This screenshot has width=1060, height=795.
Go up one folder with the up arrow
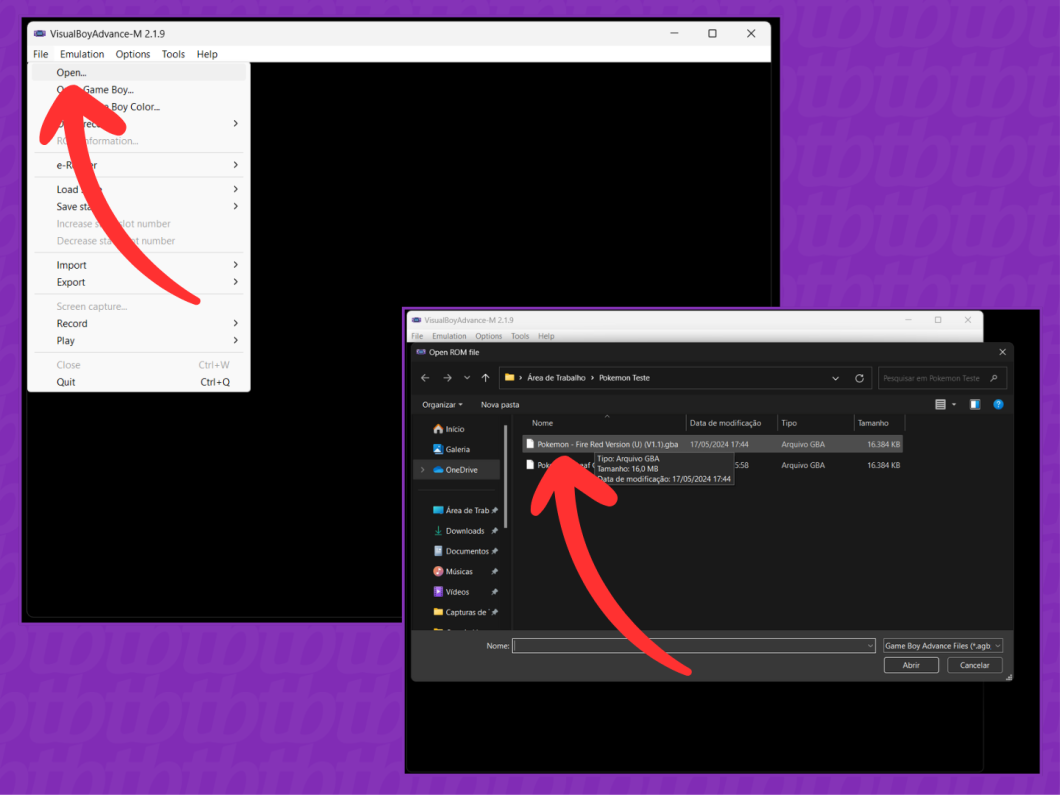coord(485,378)
